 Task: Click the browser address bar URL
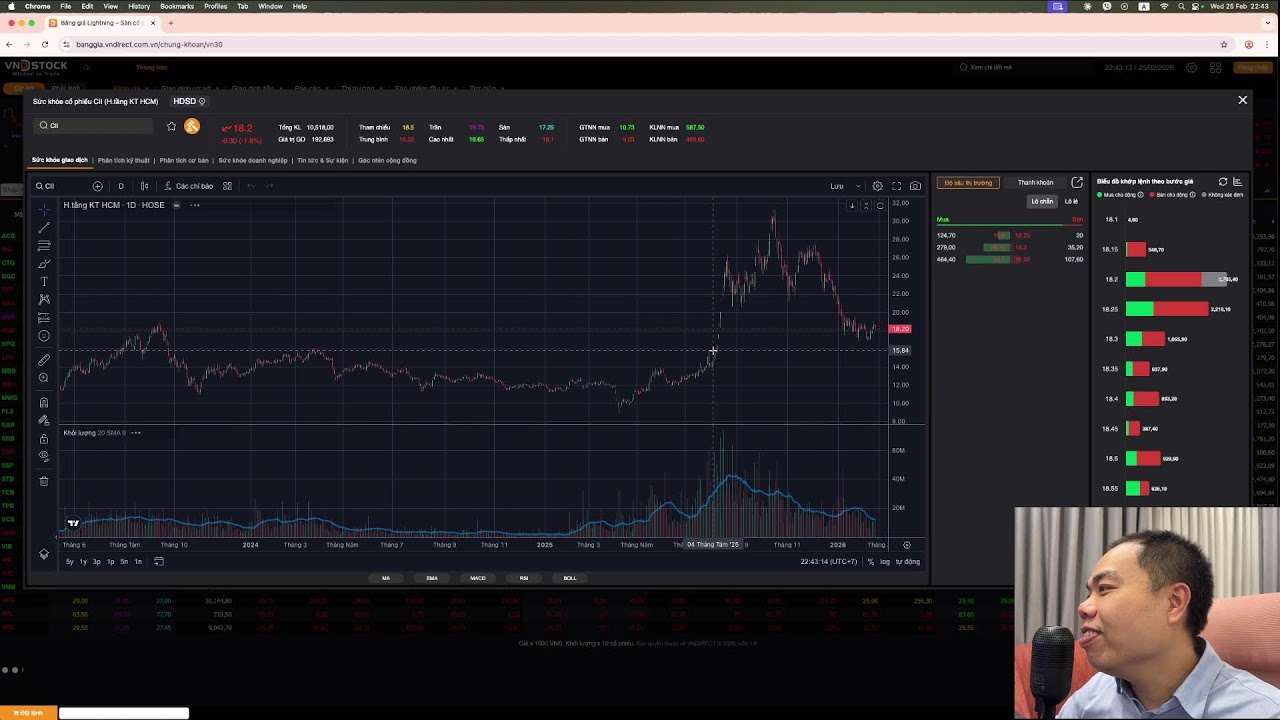pyautogui.click(x=149, y=44)
